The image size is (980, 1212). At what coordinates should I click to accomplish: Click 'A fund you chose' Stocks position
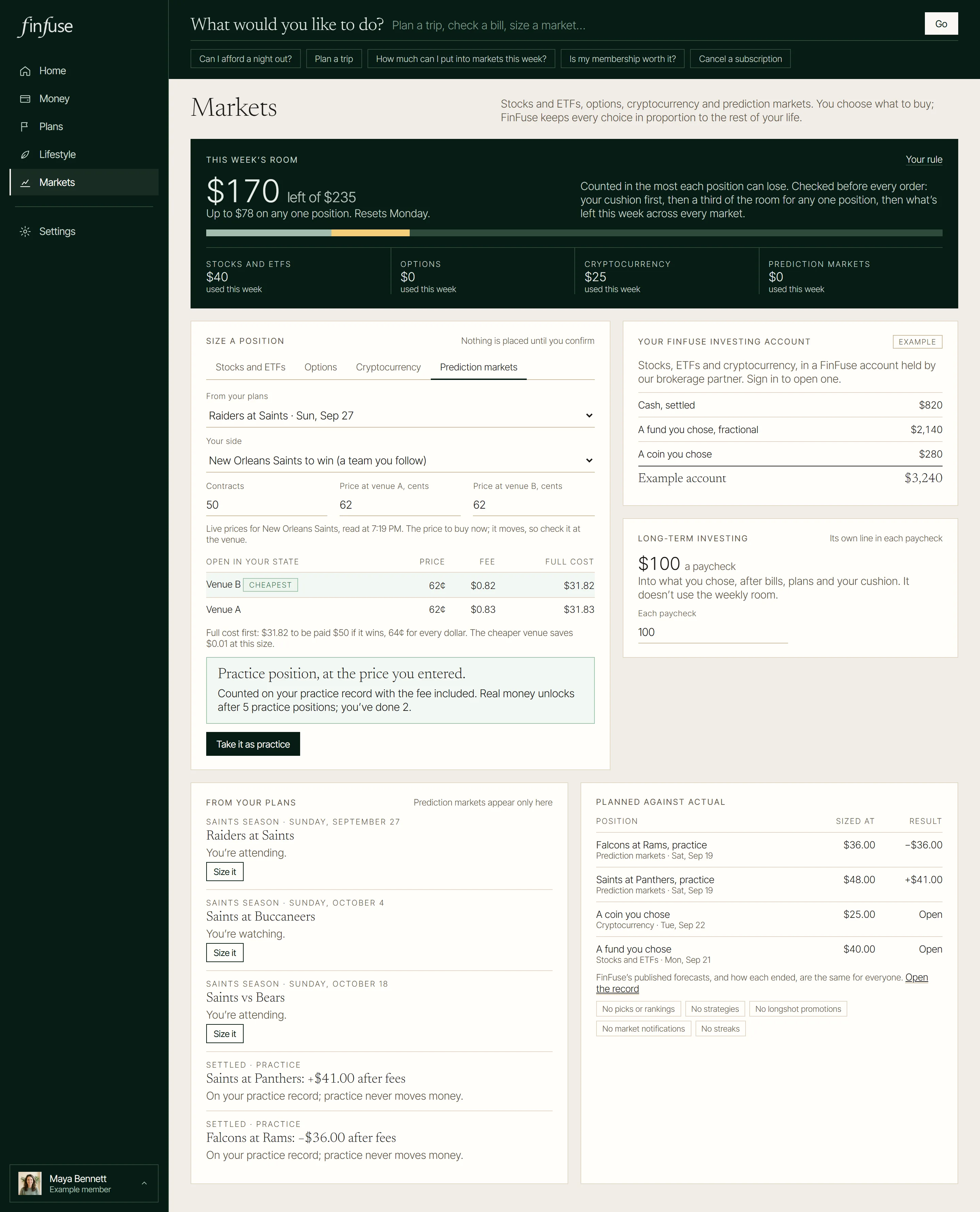[769, 955]
